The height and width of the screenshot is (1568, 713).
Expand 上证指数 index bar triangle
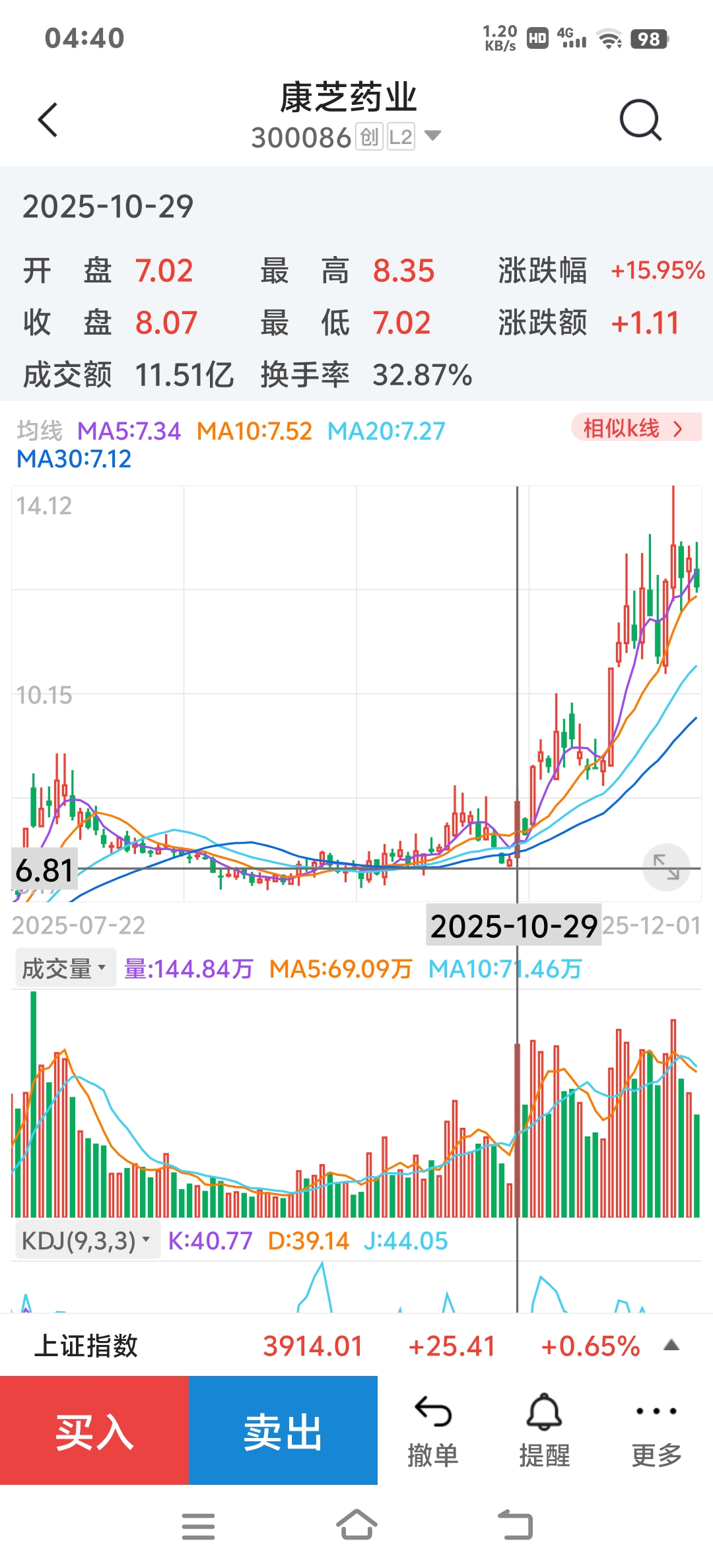click(x=671, y=1346)
